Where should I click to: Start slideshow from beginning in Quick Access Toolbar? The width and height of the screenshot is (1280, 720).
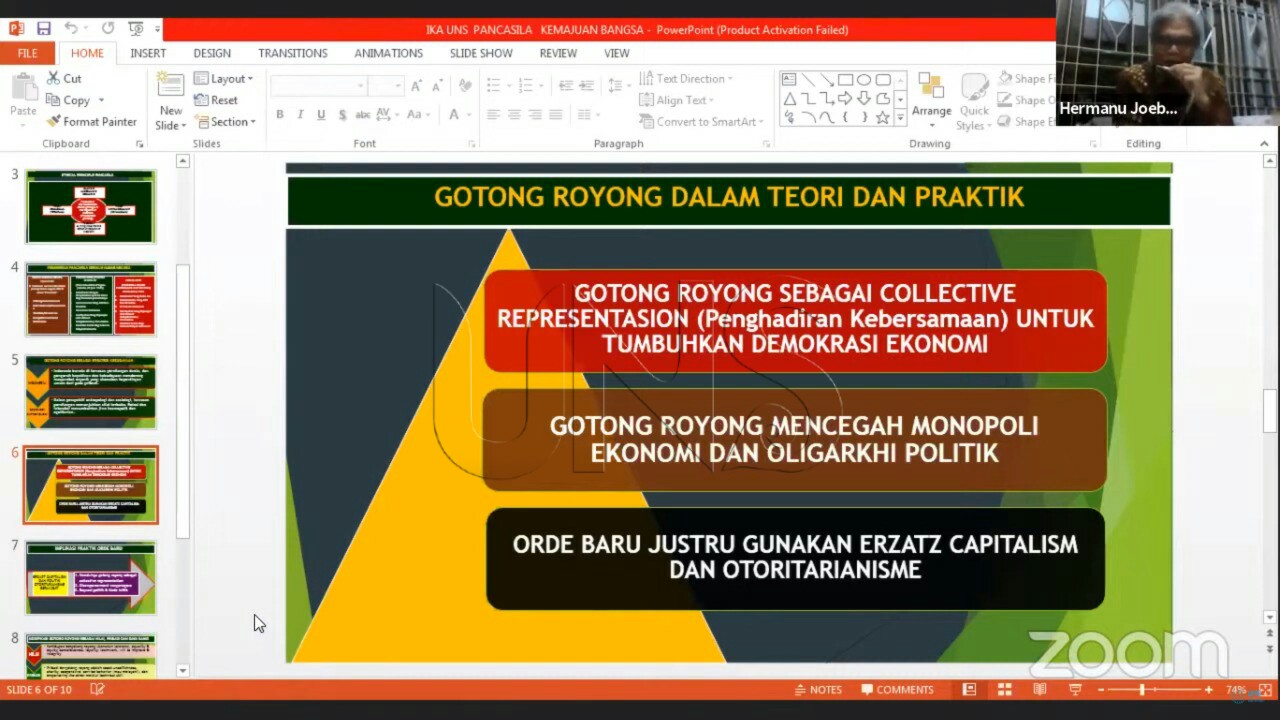tap(136, 29)
